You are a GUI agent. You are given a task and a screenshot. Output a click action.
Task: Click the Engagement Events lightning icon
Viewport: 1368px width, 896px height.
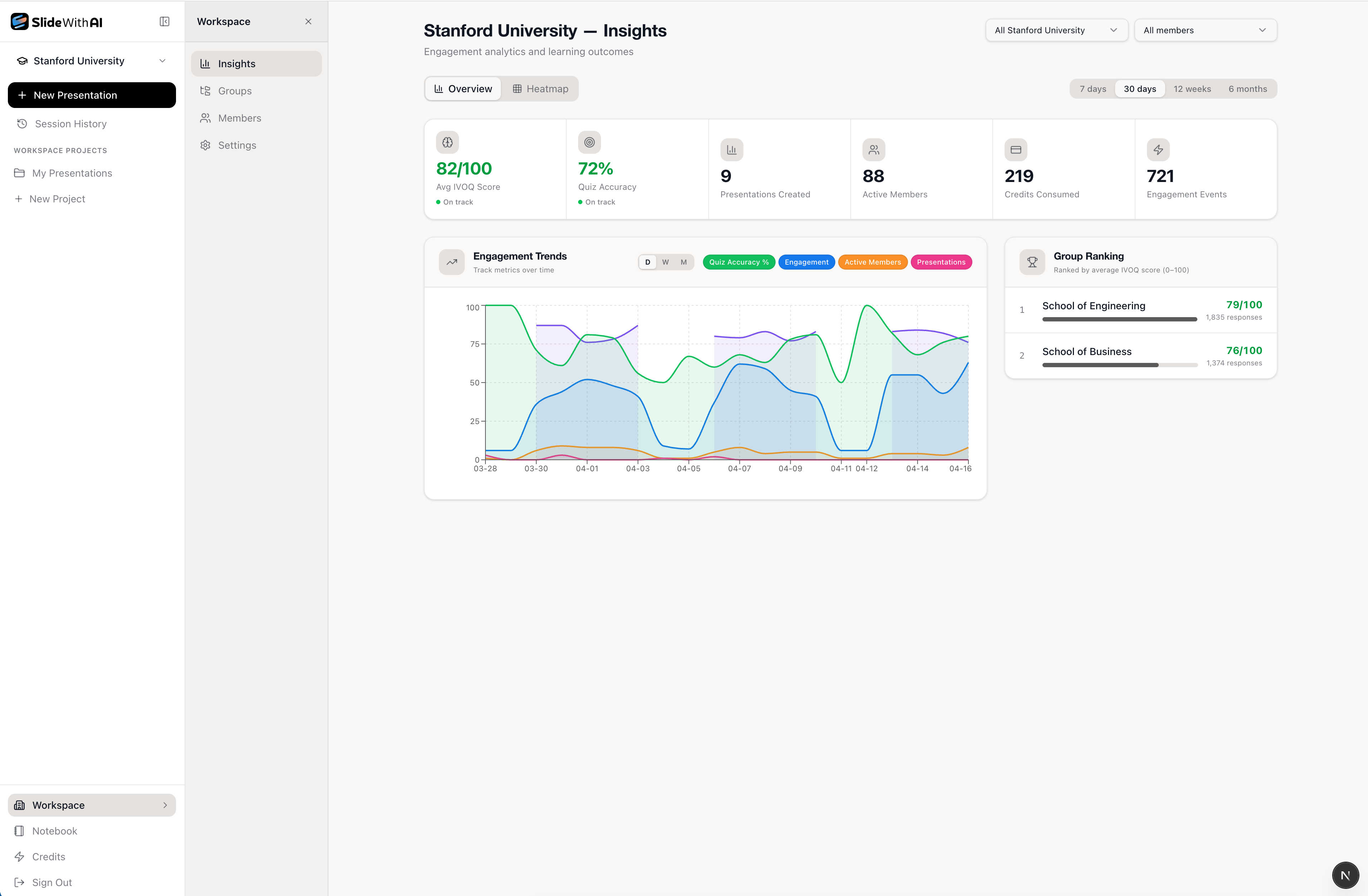[1158, 150]
